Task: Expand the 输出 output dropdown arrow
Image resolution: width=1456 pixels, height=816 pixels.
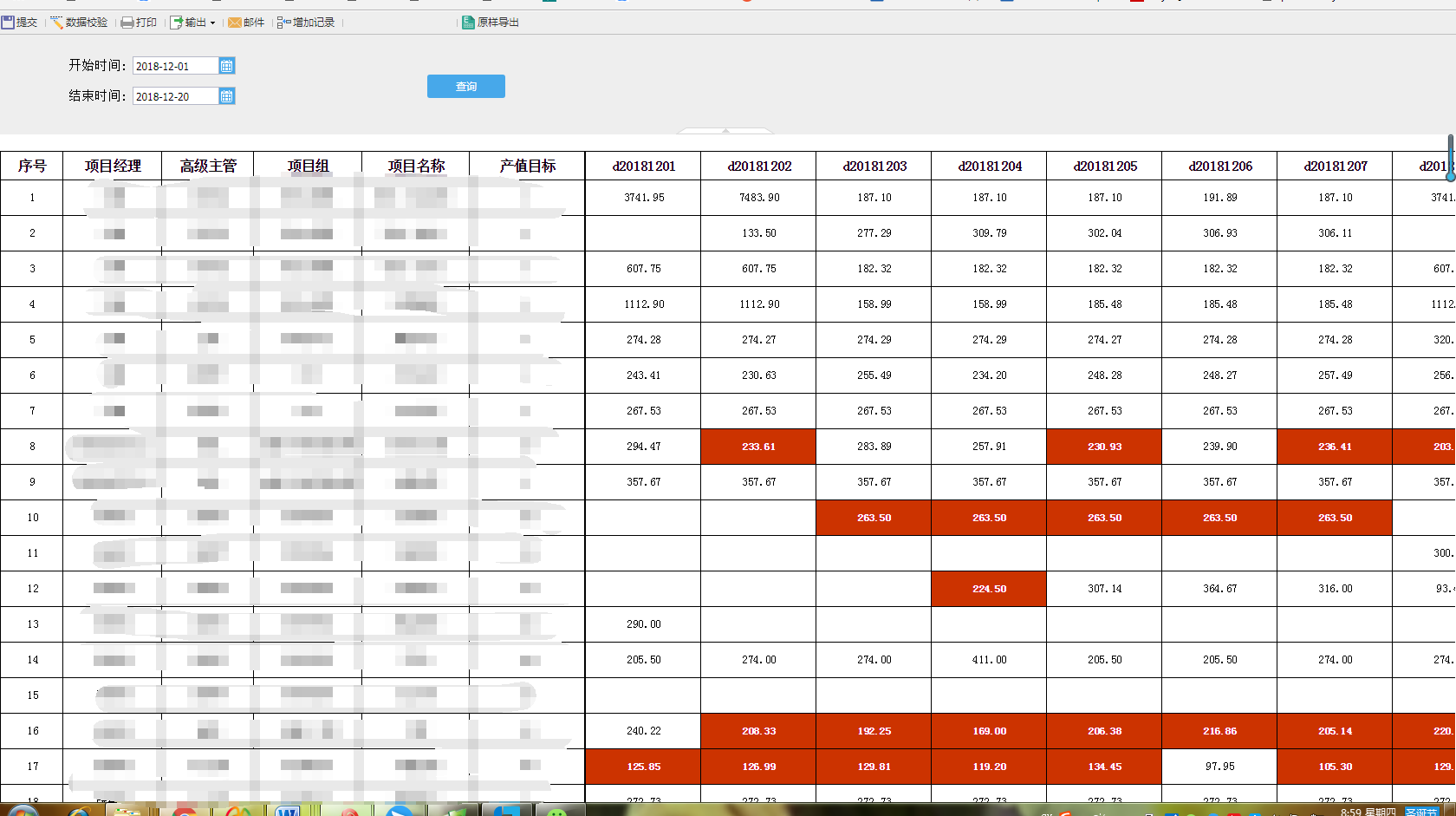Action: 212,23
